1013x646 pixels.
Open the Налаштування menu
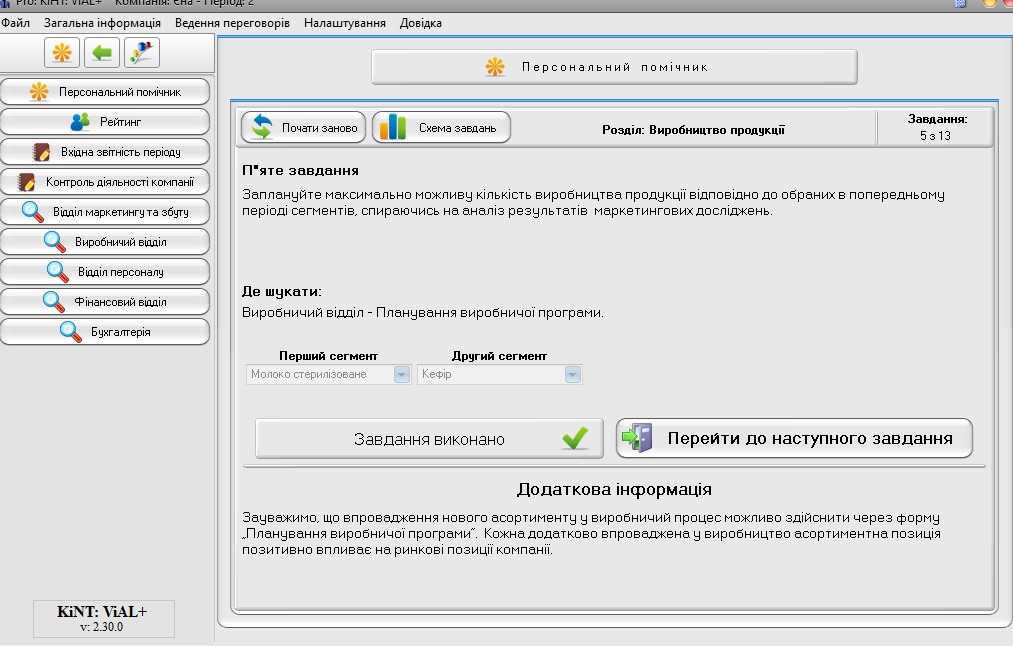coord(345,23)
